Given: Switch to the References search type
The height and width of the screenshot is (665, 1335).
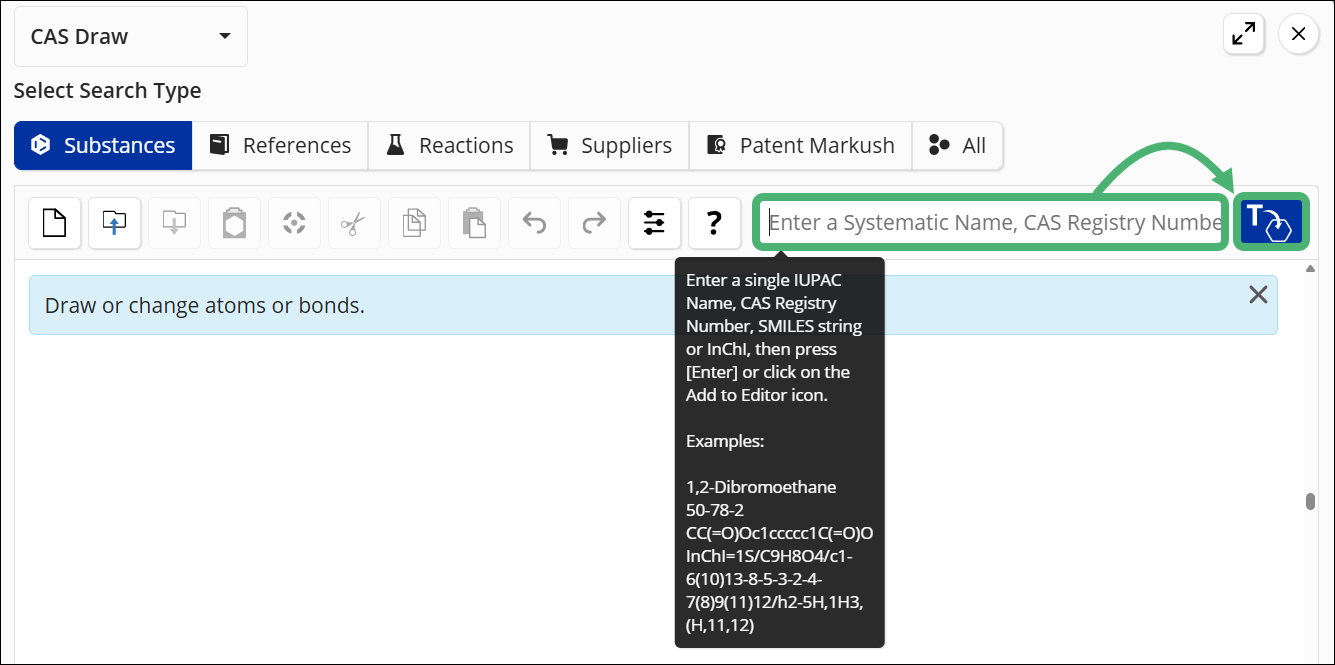Looking at the screenshot, I should (280, 146).
